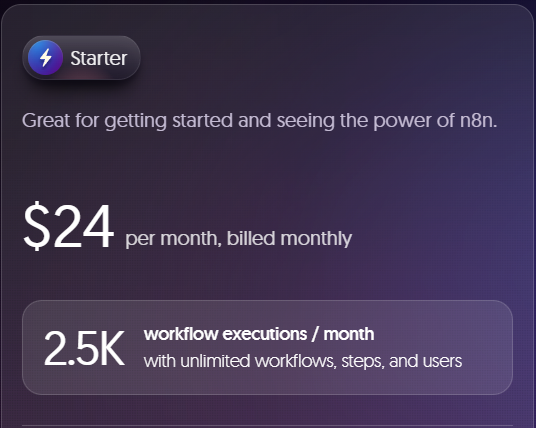This screenshot has width=536, height=428.
Task: Click empty area inside the executions box right edge
Action: tap(489, 347)
